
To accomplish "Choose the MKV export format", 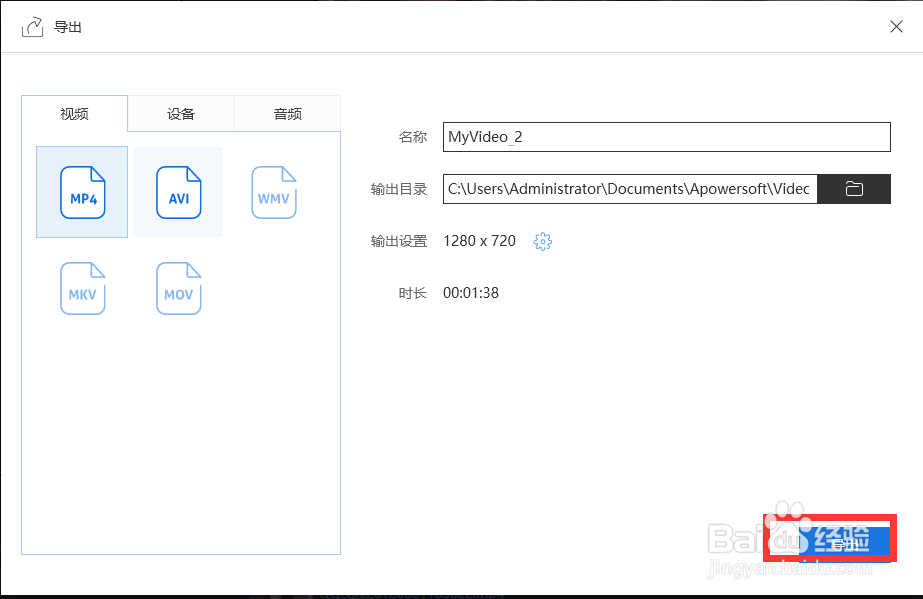I will pyautogui.click(x=82, y=288).
